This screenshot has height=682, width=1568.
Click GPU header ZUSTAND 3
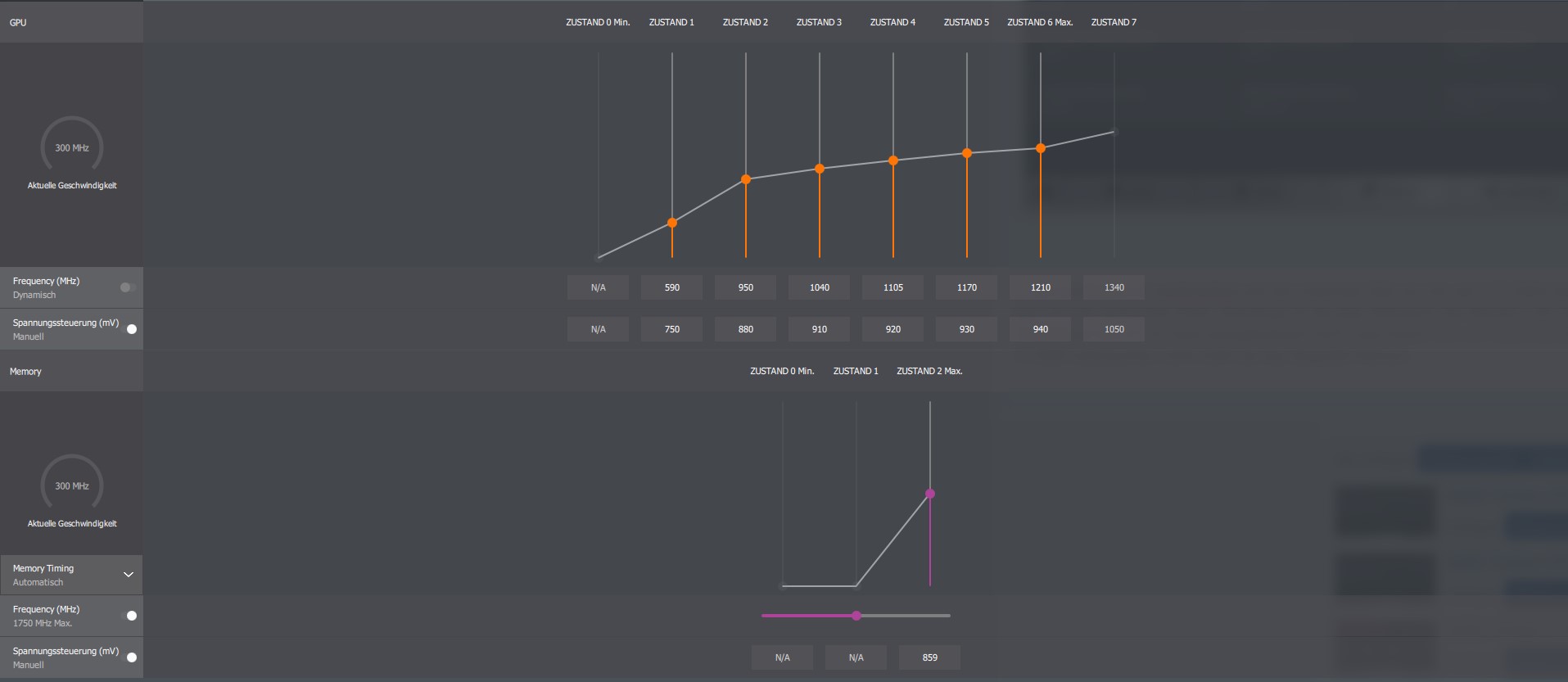(x=819, y=22)
